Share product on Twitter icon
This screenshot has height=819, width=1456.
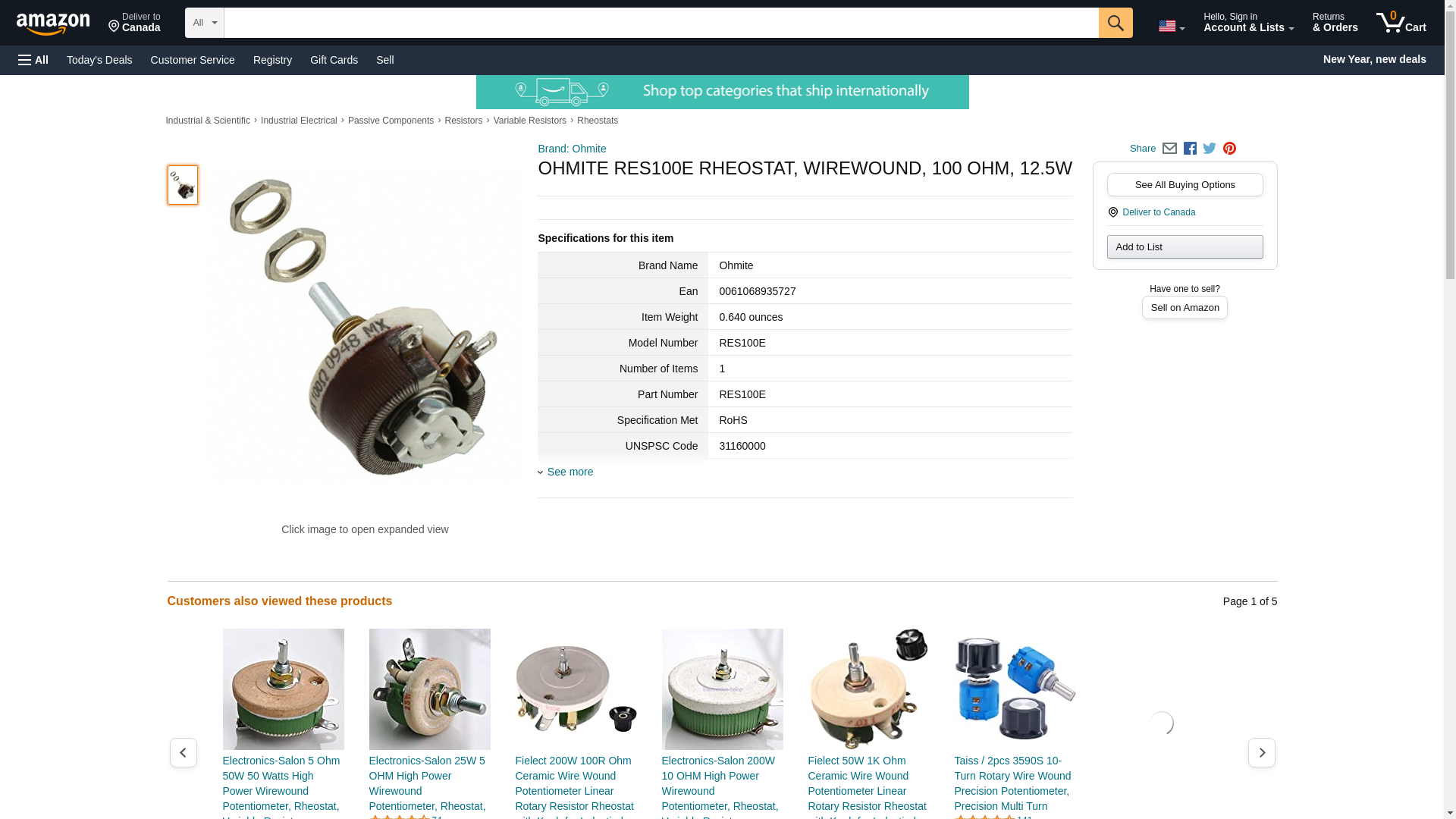point(1210,149)
